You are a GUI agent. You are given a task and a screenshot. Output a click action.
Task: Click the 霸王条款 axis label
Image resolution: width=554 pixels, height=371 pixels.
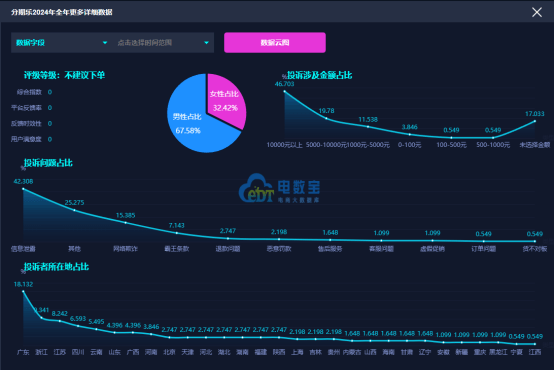pos(177,249)
